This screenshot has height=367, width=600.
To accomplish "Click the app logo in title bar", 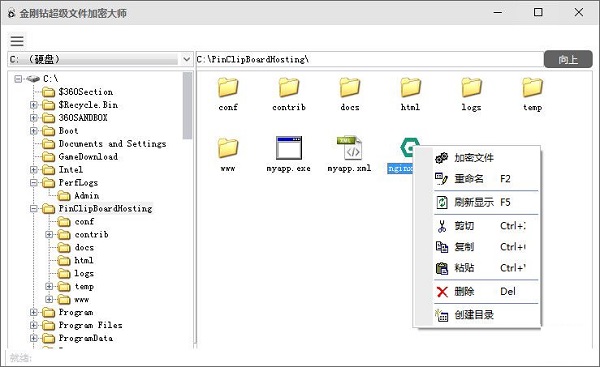I will click(x=11, y=13).
